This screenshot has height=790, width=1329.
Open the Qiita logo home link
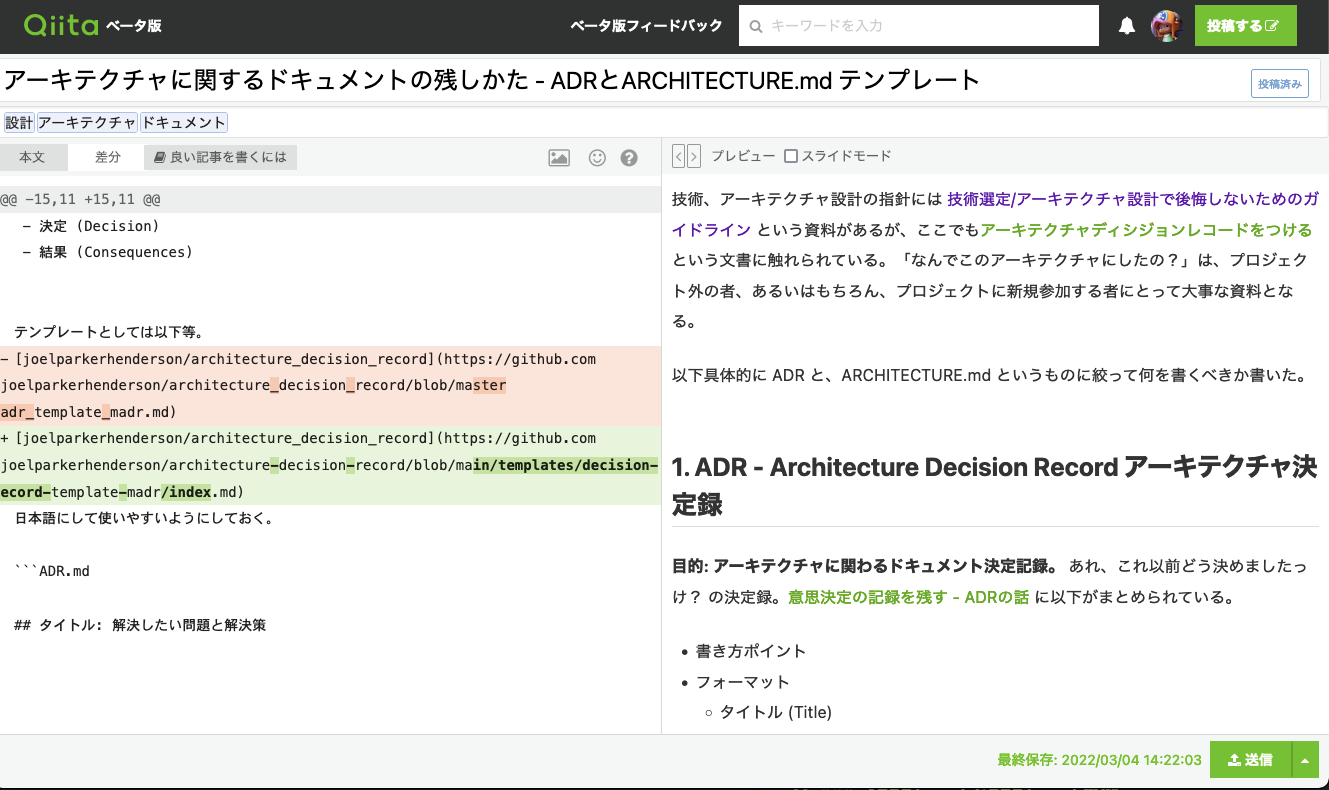coord(60,25)
